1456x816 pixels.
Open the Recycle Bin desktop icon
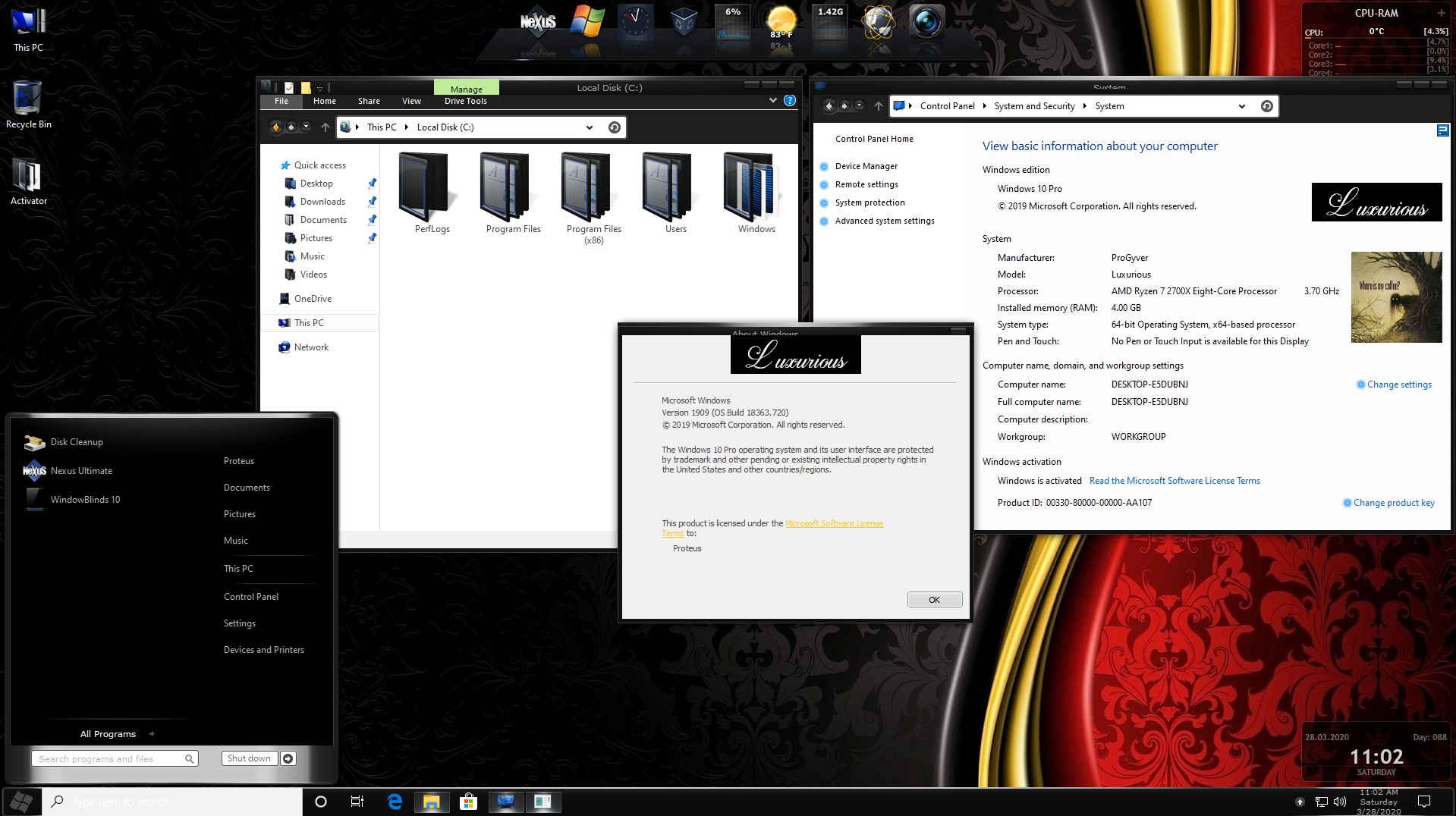click(x=28, y=105)
